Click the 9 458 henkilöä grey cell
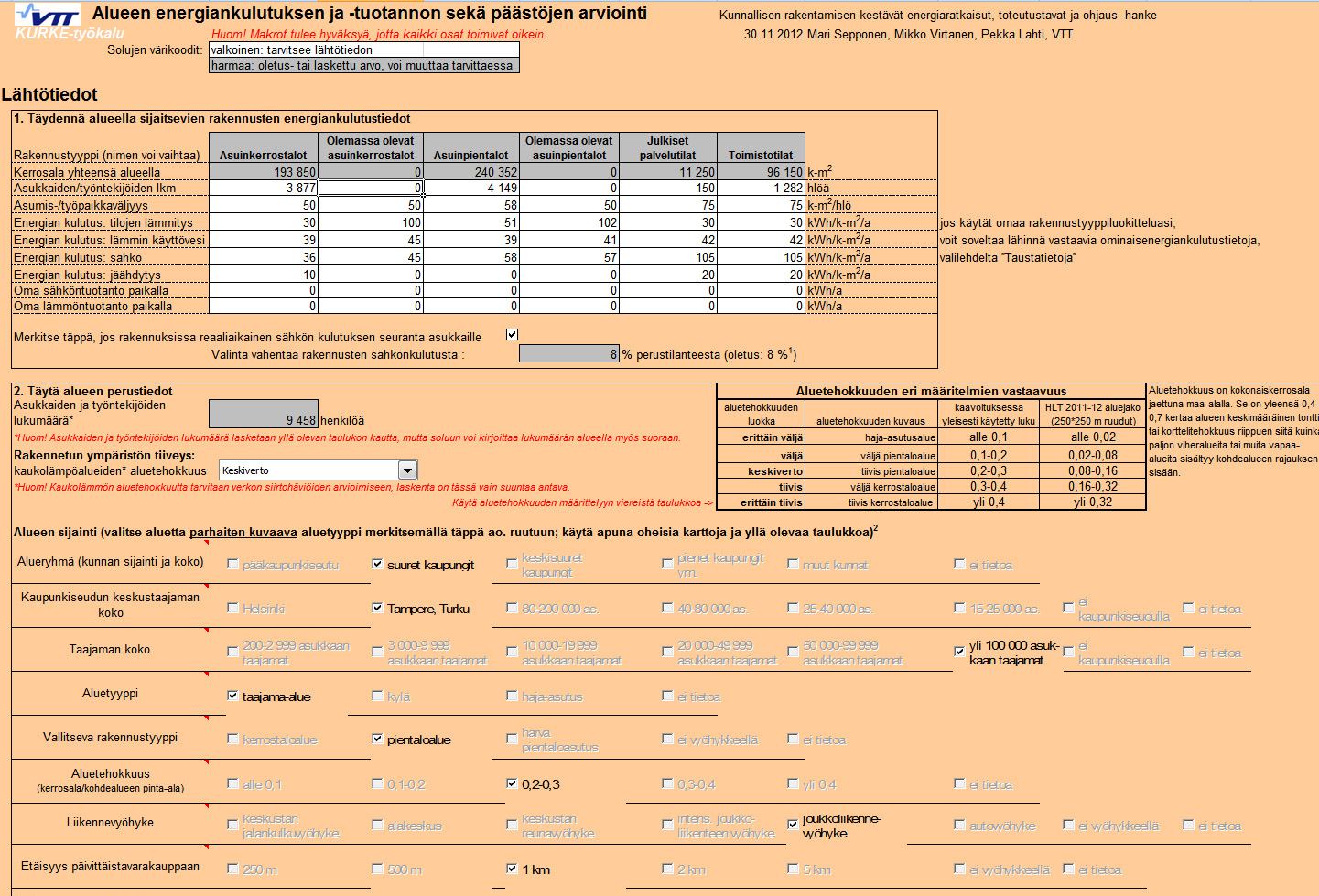Viewport: 1319px width, 896px height. click(264, 414)
